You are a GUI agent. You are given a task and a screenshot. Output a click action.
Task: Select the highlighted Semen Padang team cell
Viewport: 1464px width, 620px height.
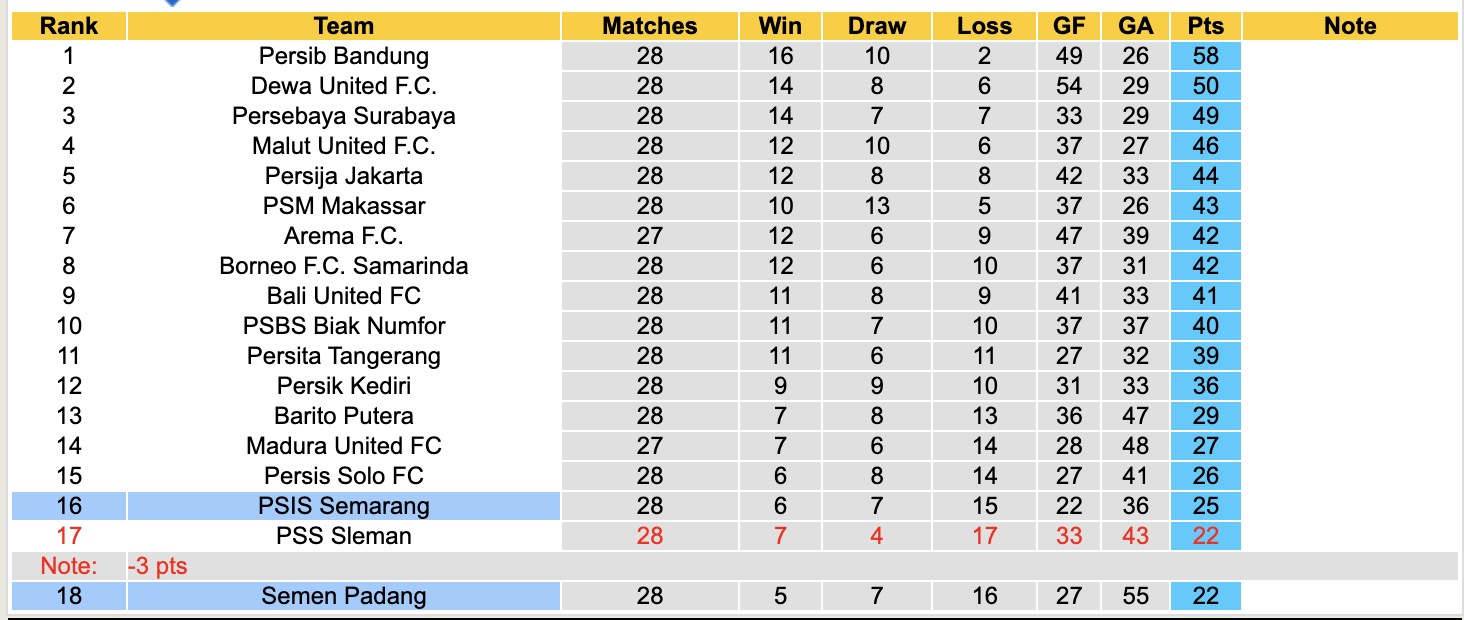coord(343,597)
